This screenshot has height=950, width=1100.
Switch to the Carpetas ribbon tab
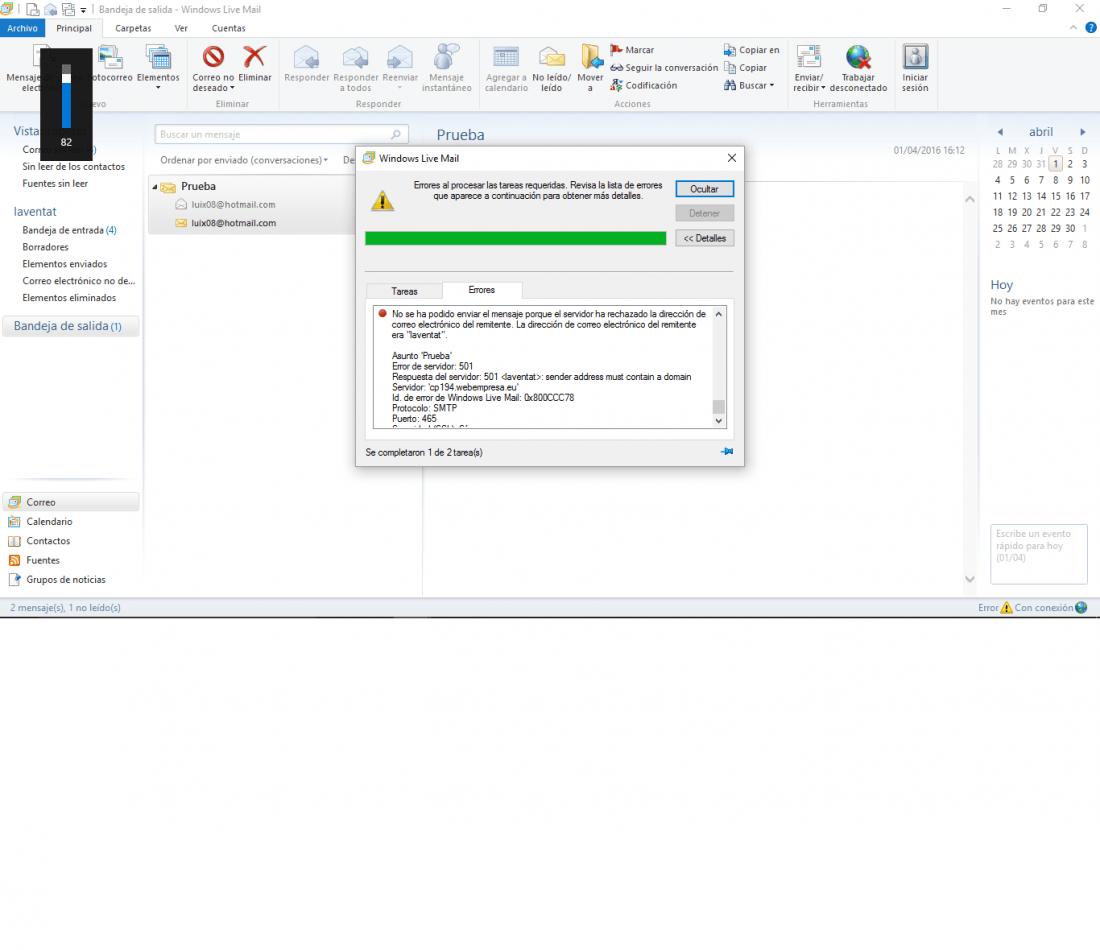pos(133,28)
